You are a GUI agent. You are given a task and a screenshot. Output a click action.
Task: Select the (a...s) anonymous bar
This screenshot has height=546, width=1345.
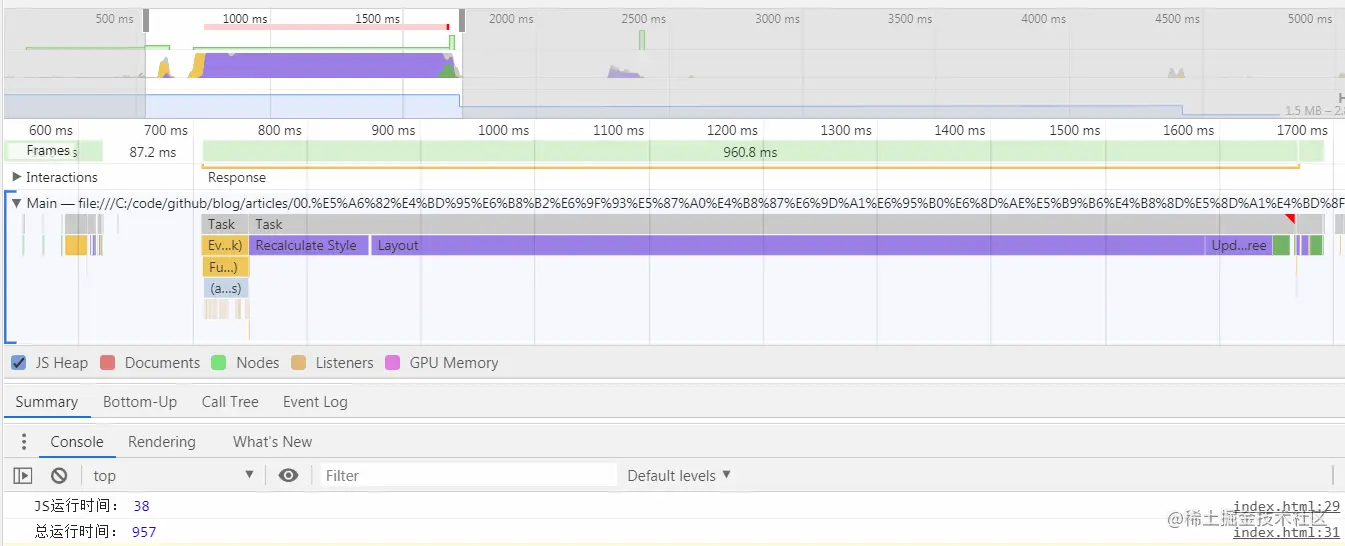coord(225,288)
